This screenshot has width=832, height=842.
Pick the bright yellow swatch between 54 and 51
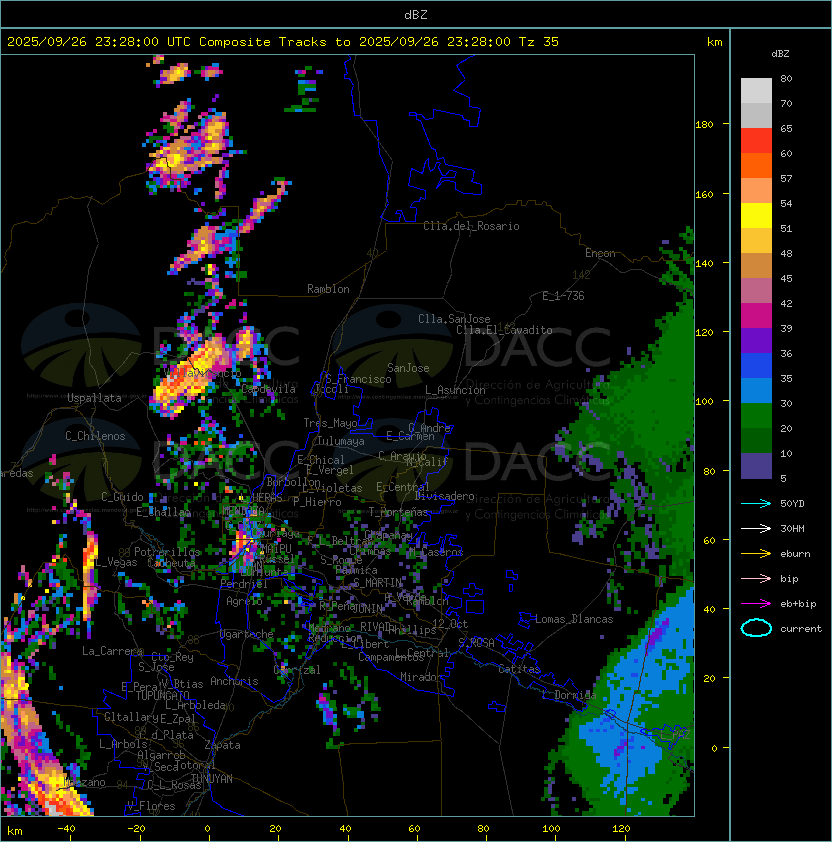point(756,216)
